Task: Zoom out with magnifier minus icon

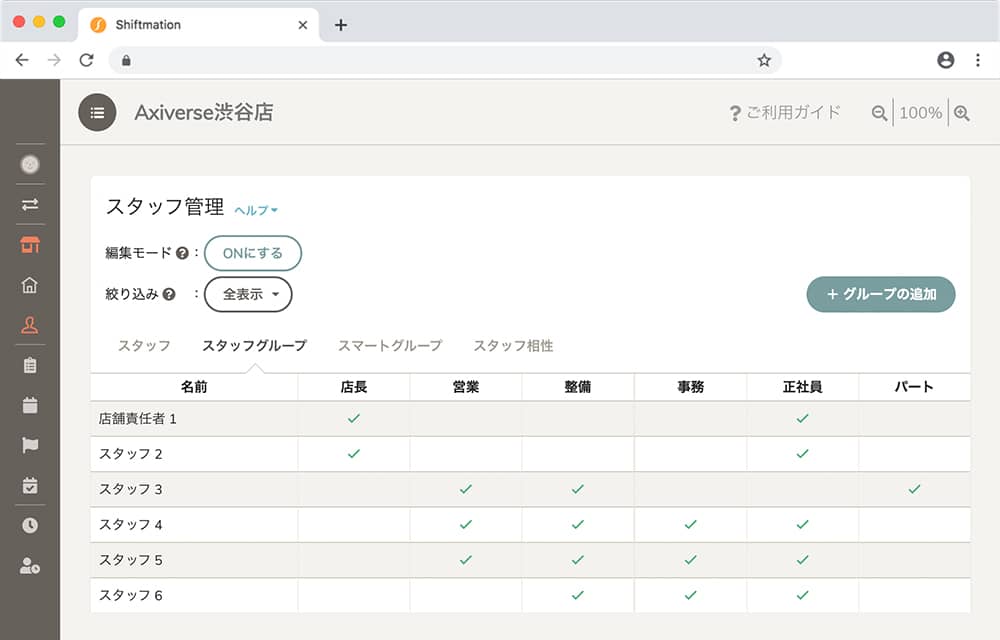Action: point(879,113)
